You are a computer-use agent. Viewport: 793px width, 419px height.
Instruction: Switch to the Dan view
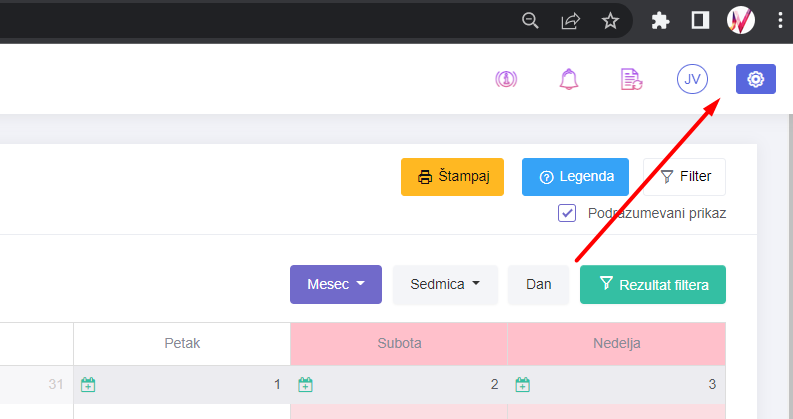pyautogui.click(x=539, y=284)
